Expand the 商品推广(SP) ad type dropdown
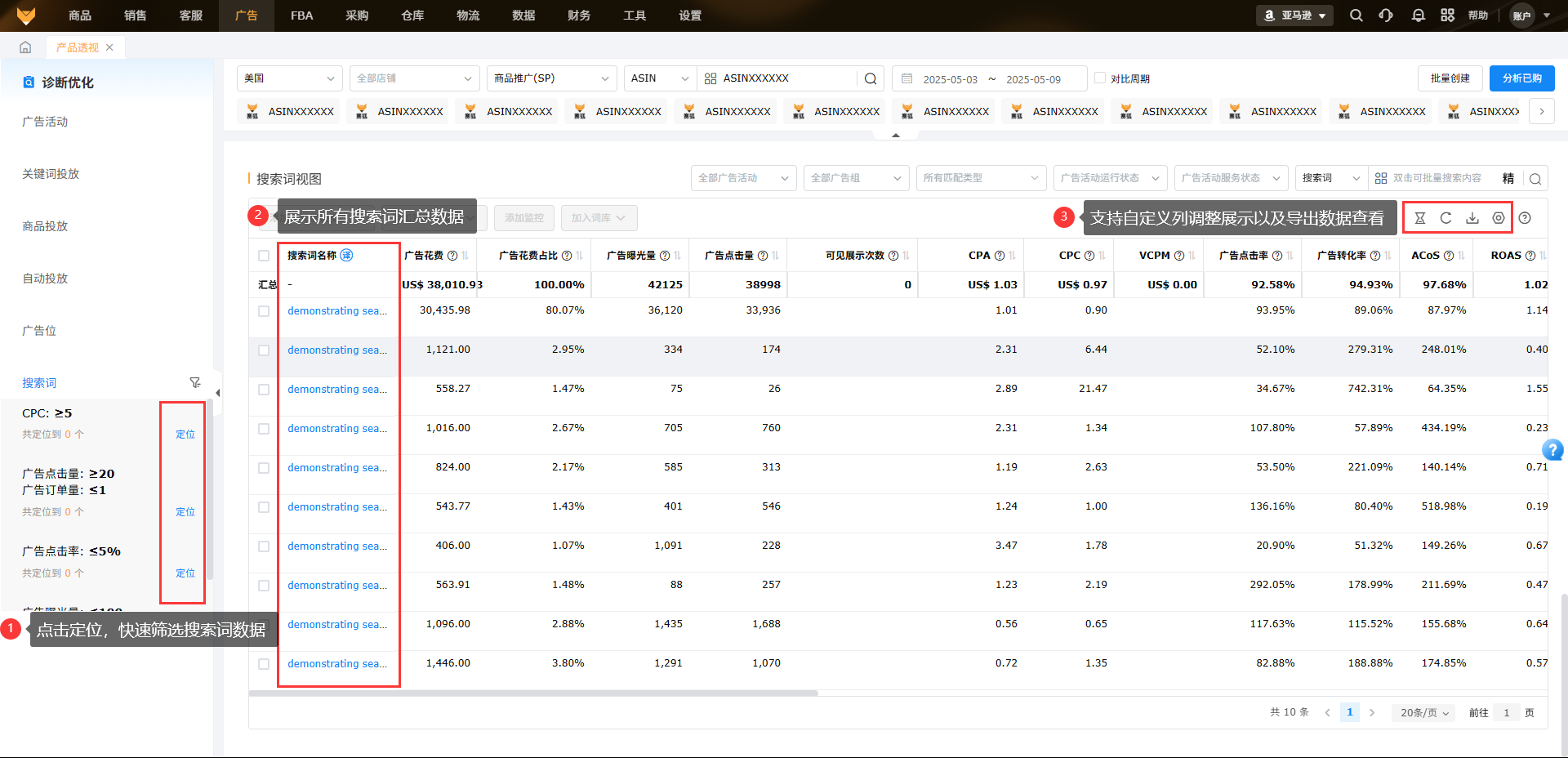1568x758 pixels. tap(551, 78)
